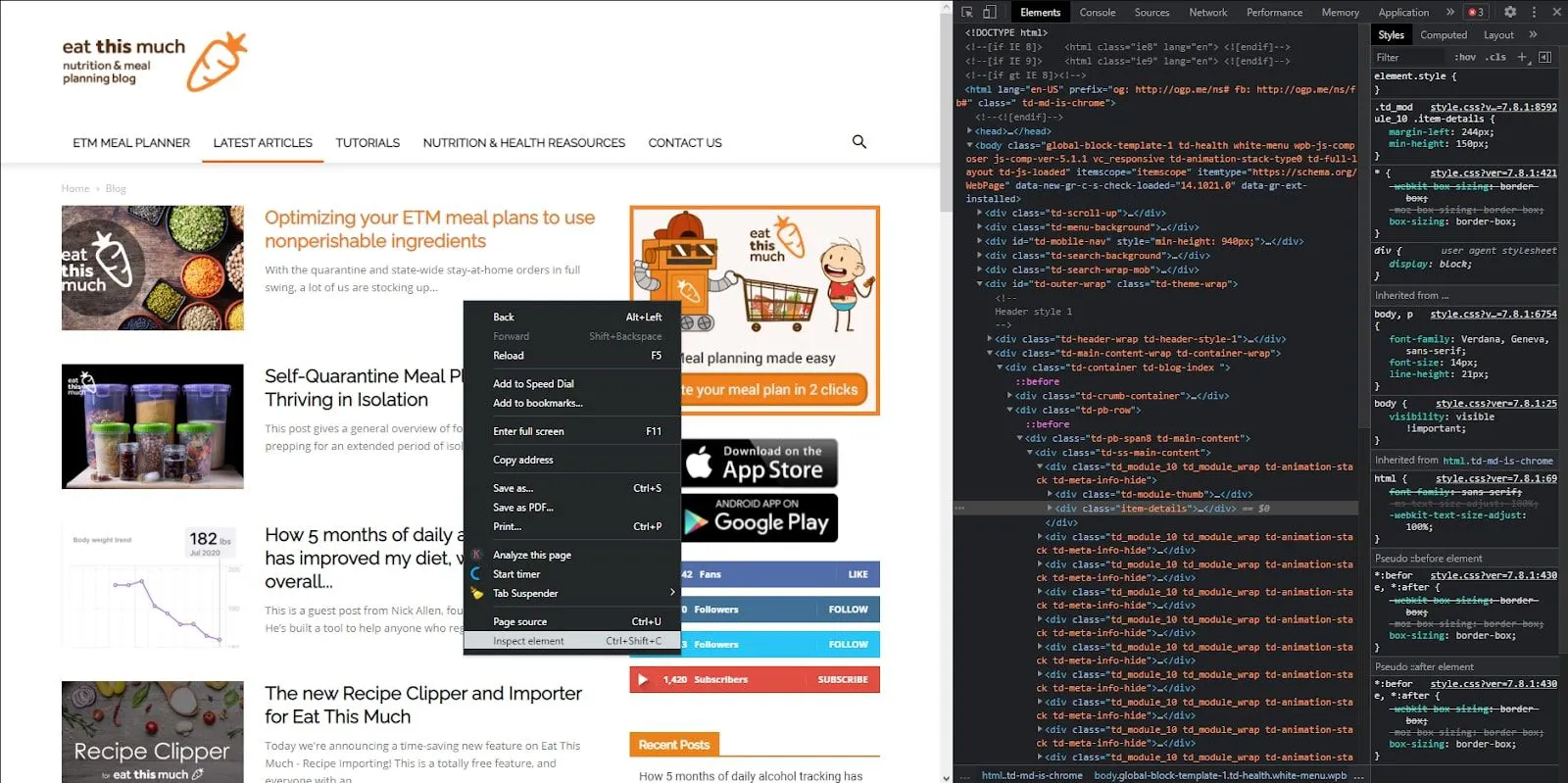Click the red SUBSCRIBE button

(x=843, y=679)
